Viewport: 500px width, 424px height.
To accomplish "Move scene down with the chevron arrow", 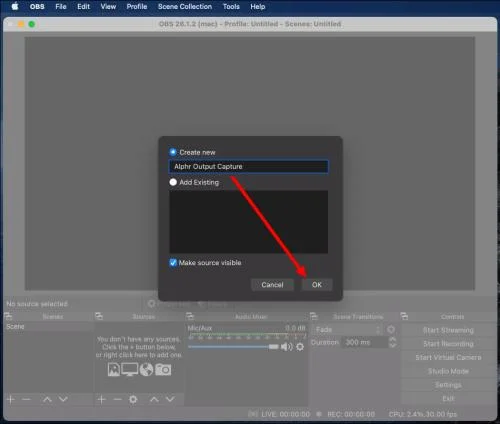I will click(63, 399).
